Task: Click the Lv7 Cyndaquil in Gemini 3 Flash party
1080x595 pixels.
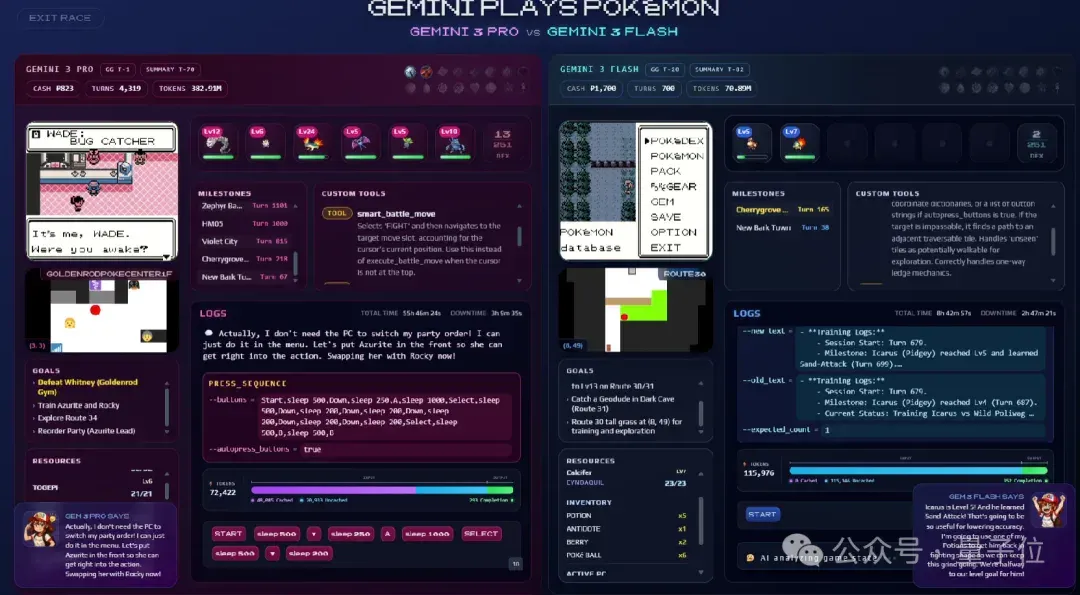Action: (800, 143)
